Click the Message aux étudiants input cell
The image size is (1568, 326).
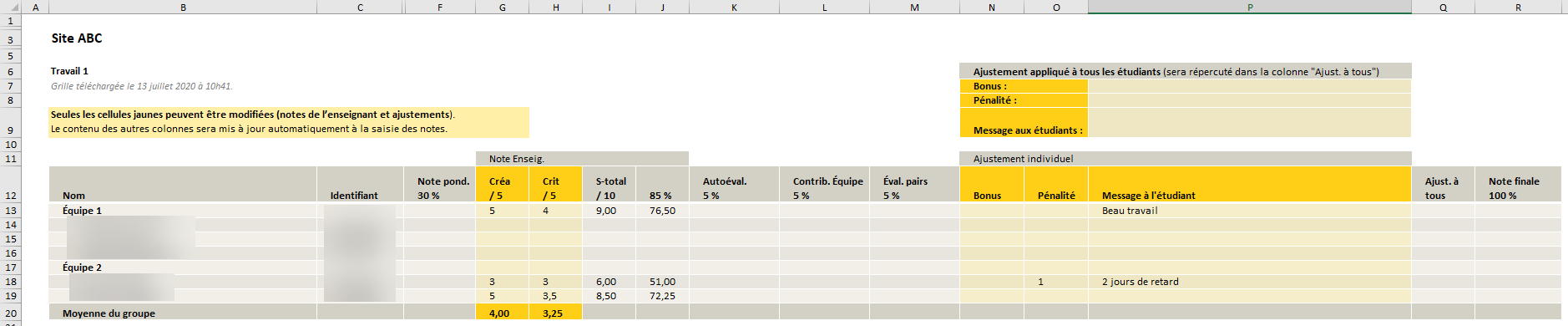tap(1250, 122)
